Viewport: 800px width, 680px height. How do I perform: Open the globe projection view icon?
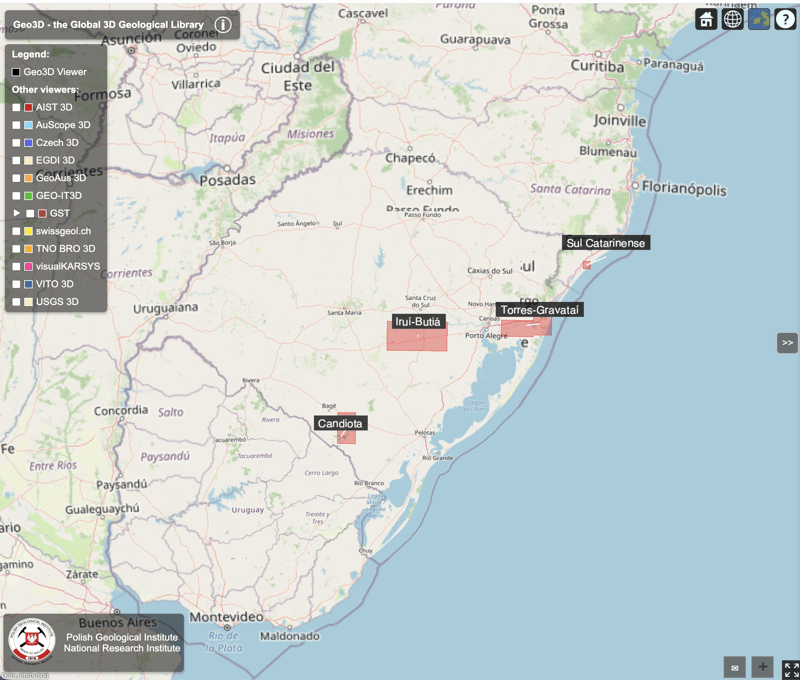(x=733, y=19)
